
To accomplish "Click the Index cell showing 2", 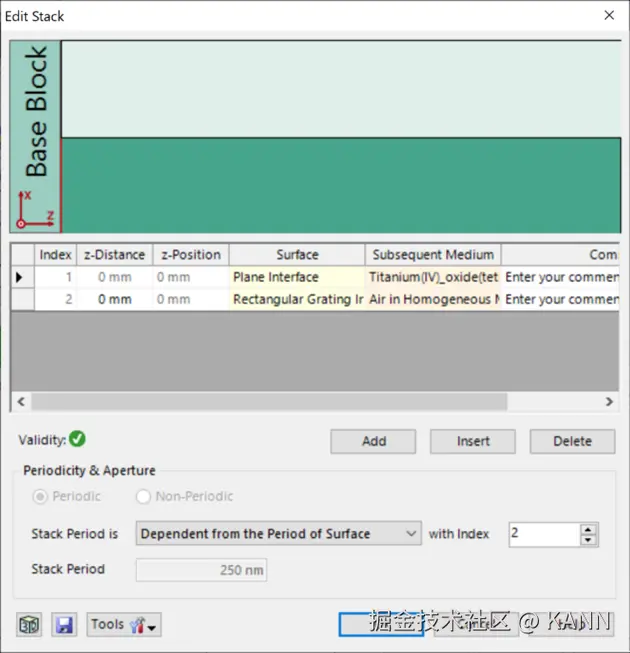I will (55, 299).
